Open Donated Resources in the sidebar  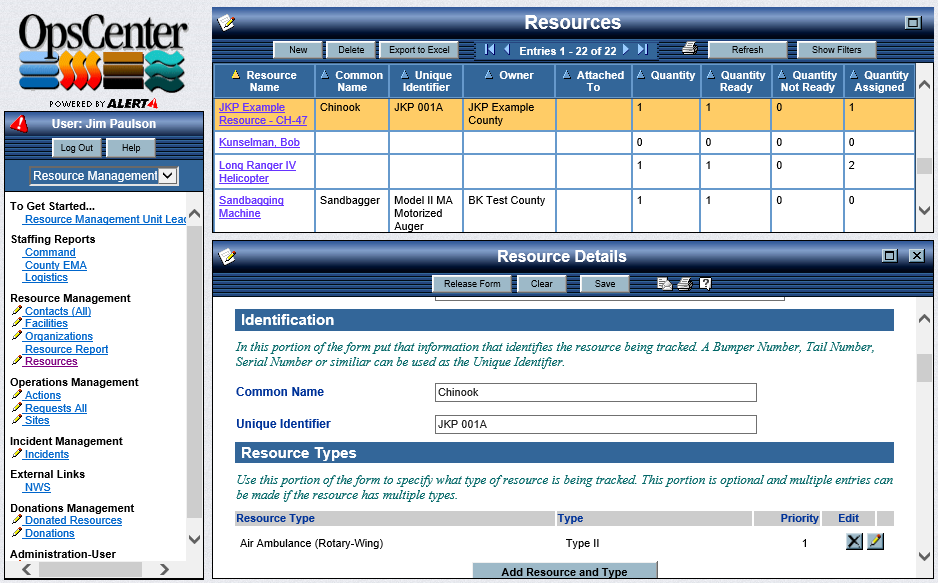pyautogui.click(x=73, y=520)
